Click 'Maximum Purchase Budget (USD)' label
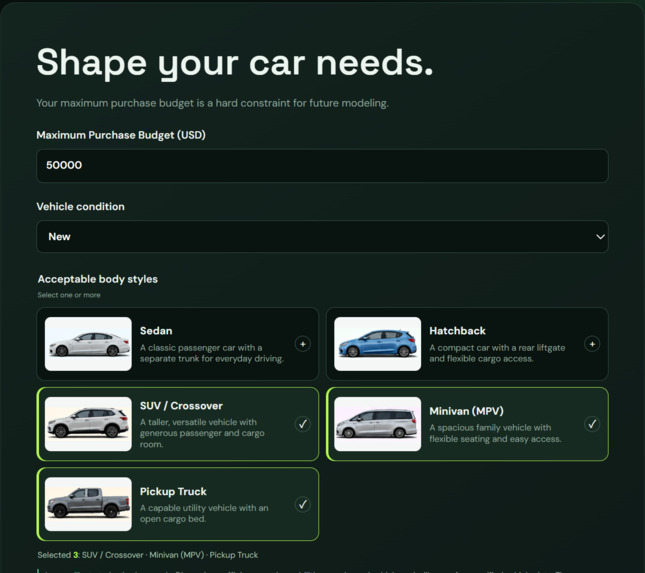The height and width of the screenshot is (573, 645). coord(121,135)
